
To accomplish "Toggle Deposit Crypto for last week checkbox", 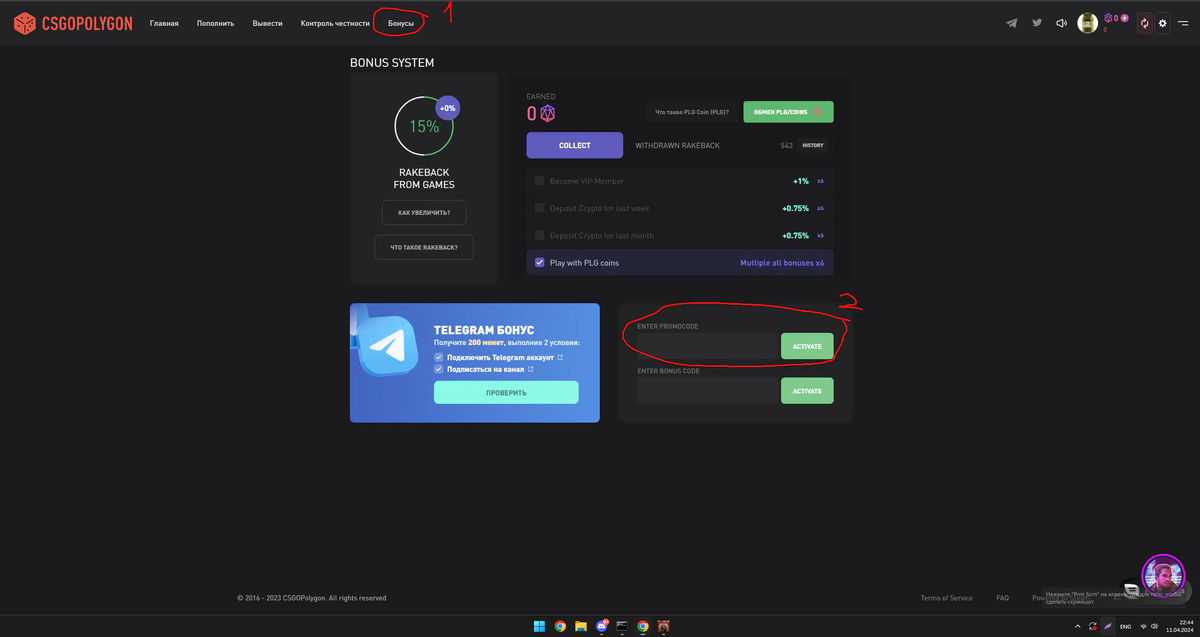I will coord(539,208).
